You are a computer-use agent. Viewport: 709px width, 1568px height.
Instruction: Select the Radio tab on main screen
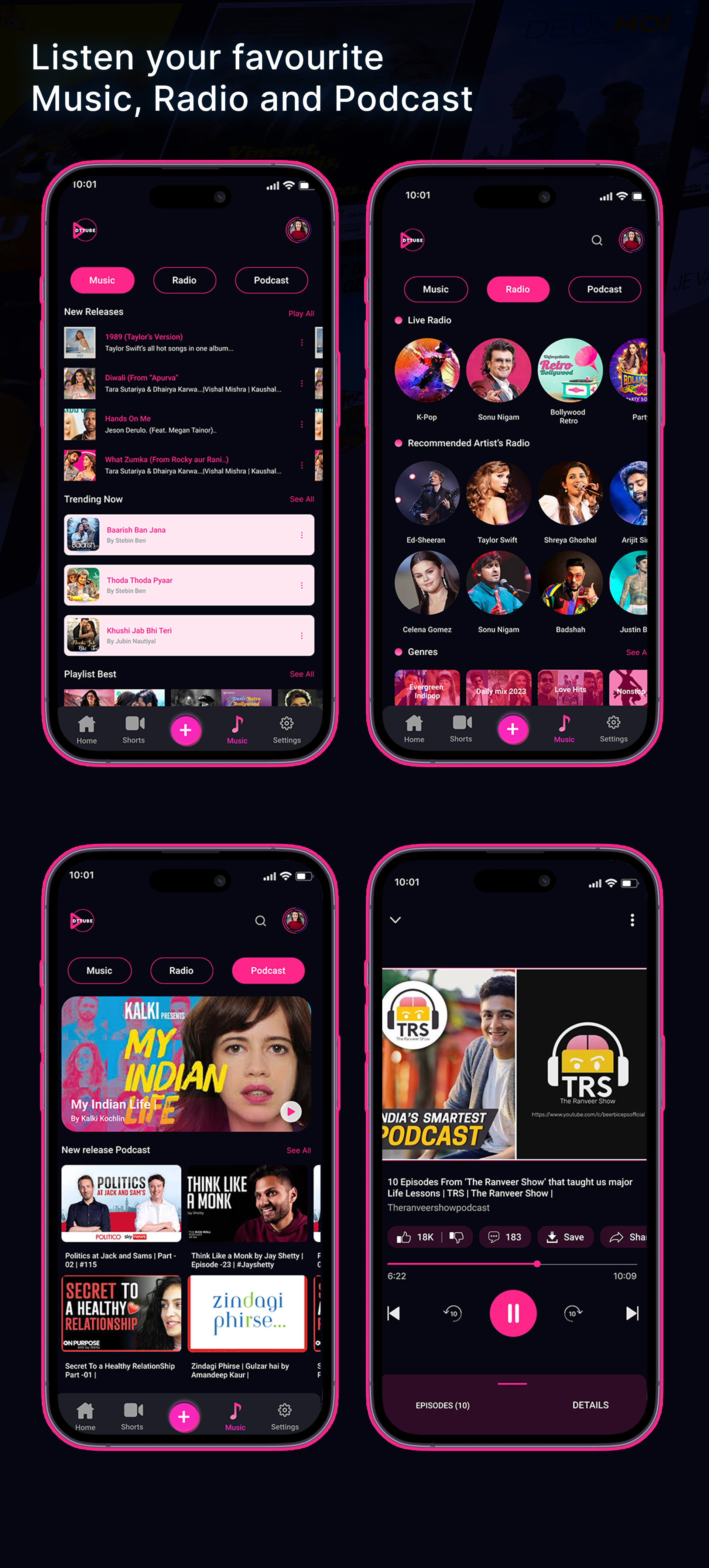tap(183, 280)
